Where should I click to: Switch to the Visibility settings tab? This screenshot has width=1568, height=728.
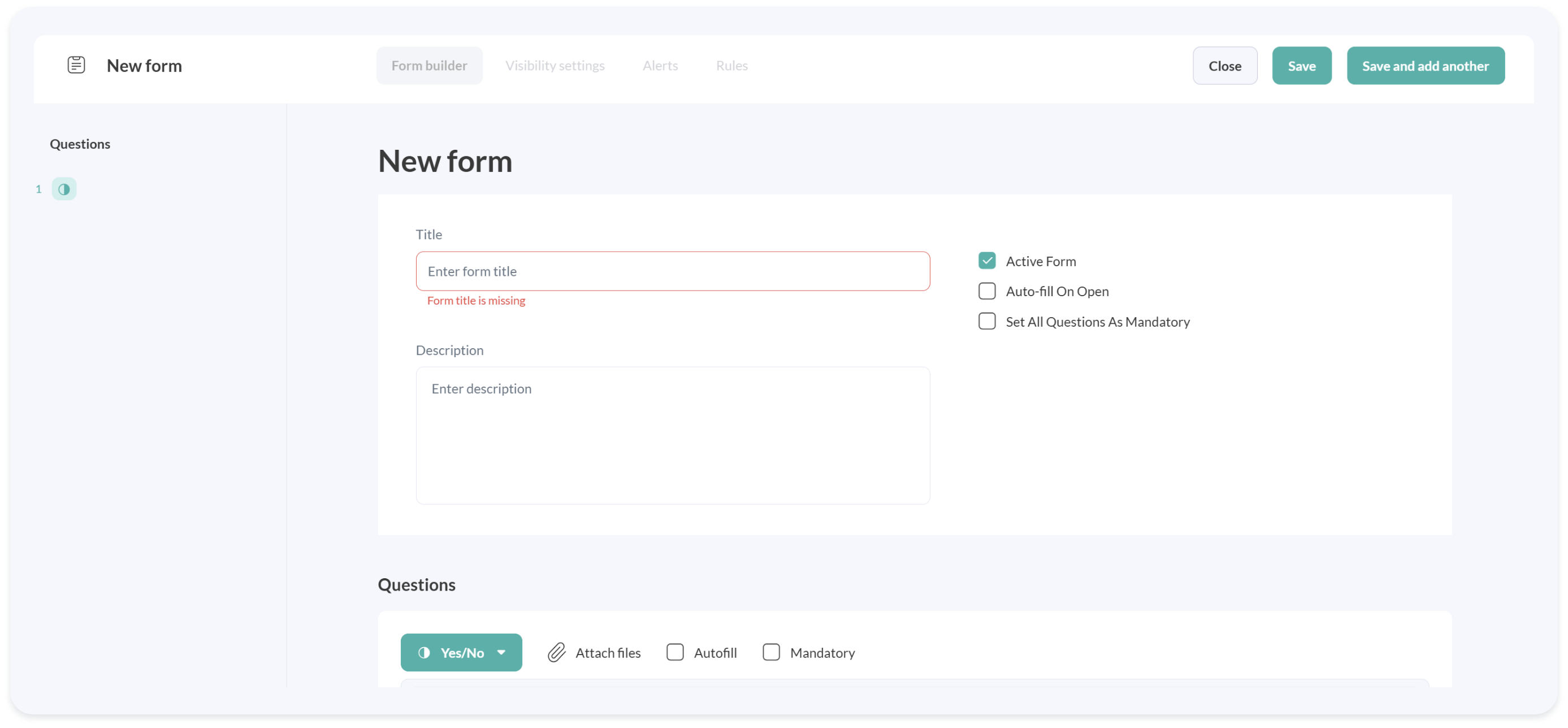555,66
